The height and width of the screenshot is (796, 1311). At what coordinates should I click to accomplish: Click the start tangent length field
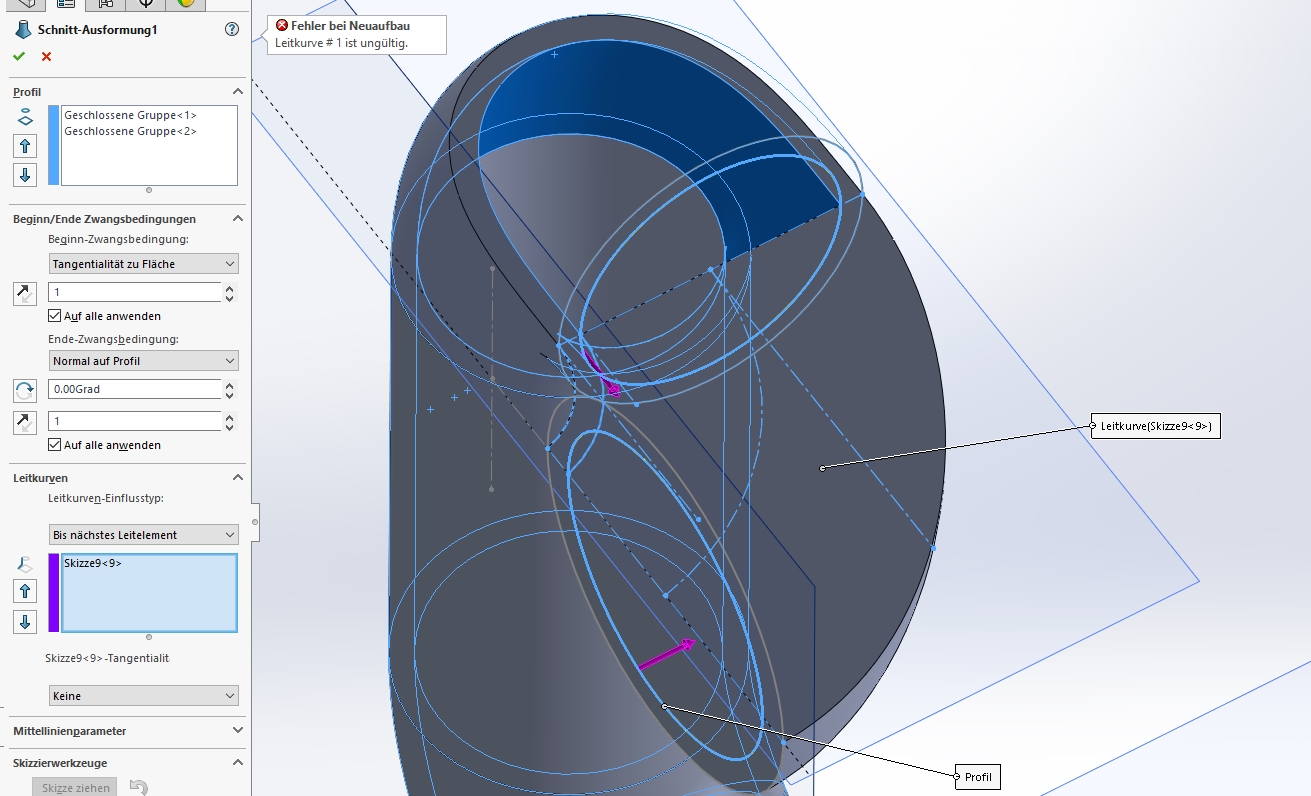(x=134, y=292)
